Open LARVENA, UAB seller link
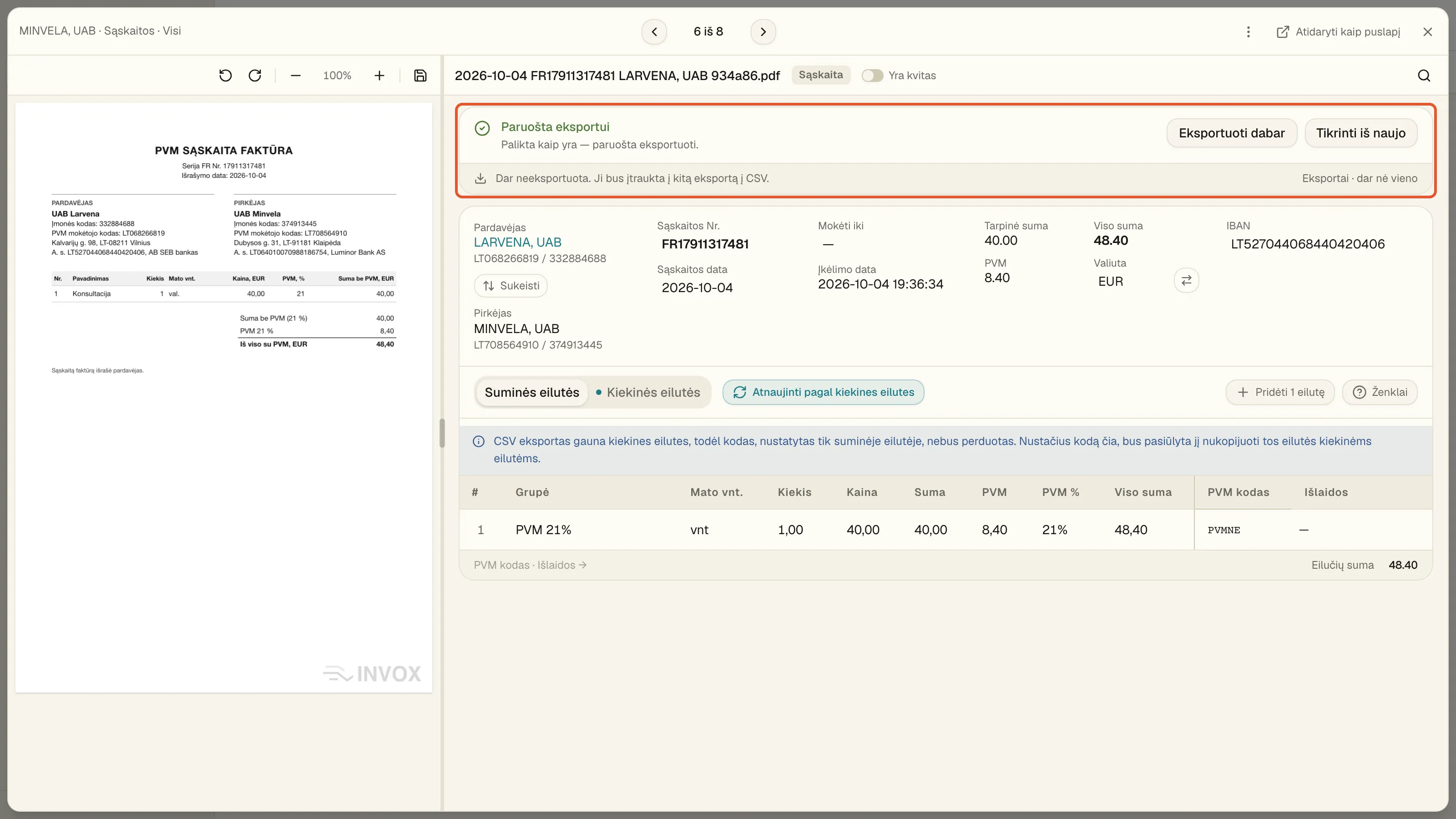 click(517, 243)
